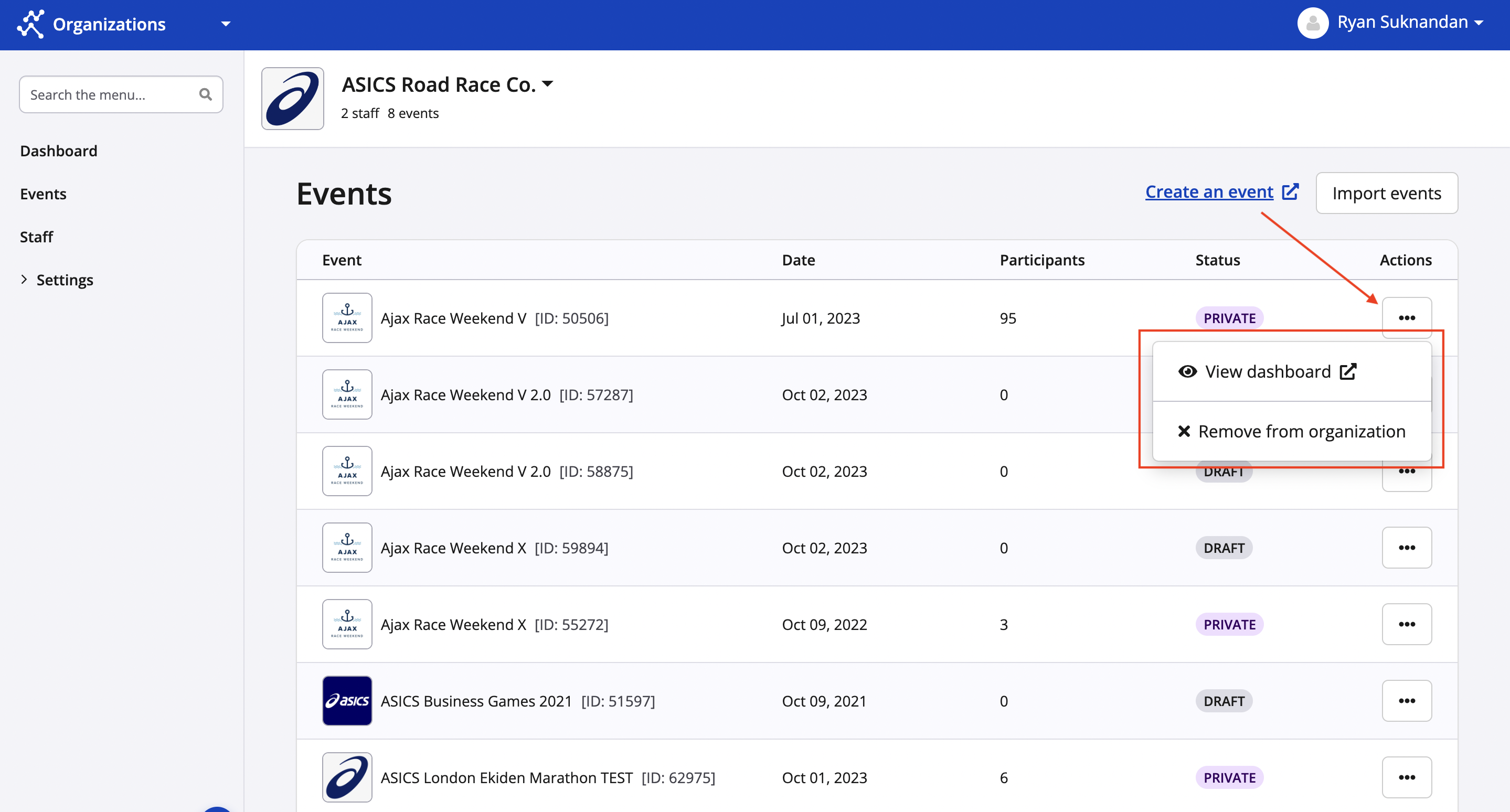The image size is (1510, 812).
Task: Click the external link icon beside Create an event
Action: pos(1290,191)
